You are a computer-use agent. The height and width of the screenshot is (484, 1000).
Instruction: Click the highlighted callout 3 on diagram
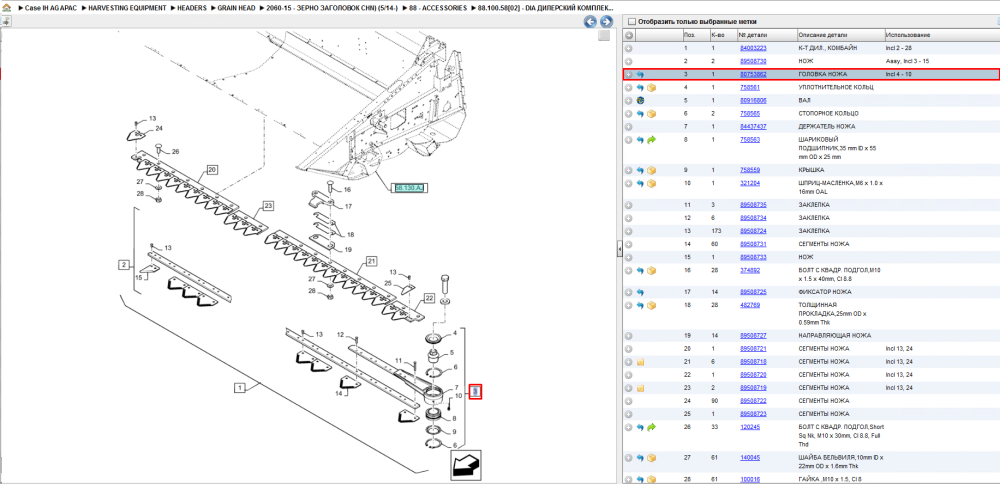pos(475,392)
